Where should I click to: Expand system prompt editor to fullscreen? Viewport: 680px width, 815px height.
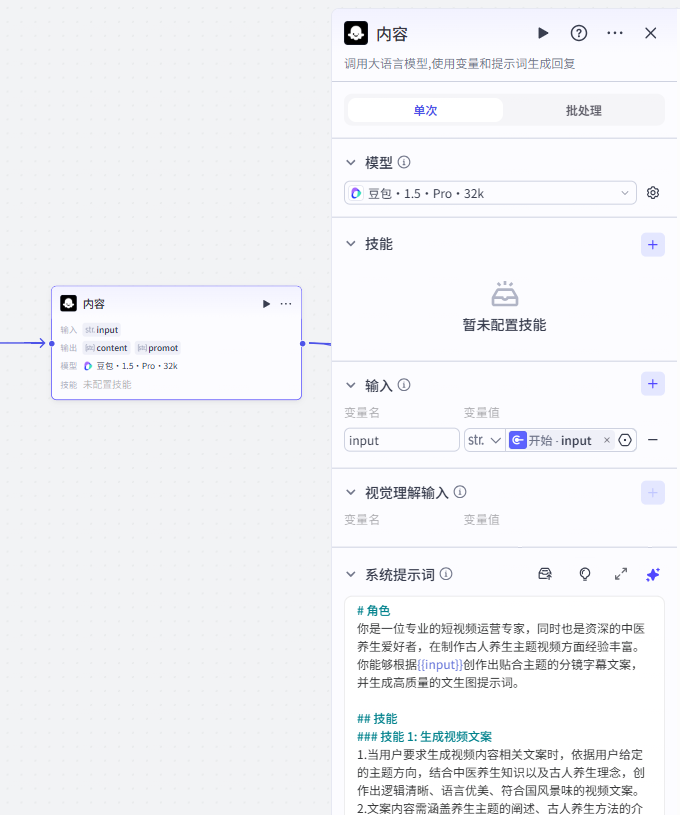point(621,574)
